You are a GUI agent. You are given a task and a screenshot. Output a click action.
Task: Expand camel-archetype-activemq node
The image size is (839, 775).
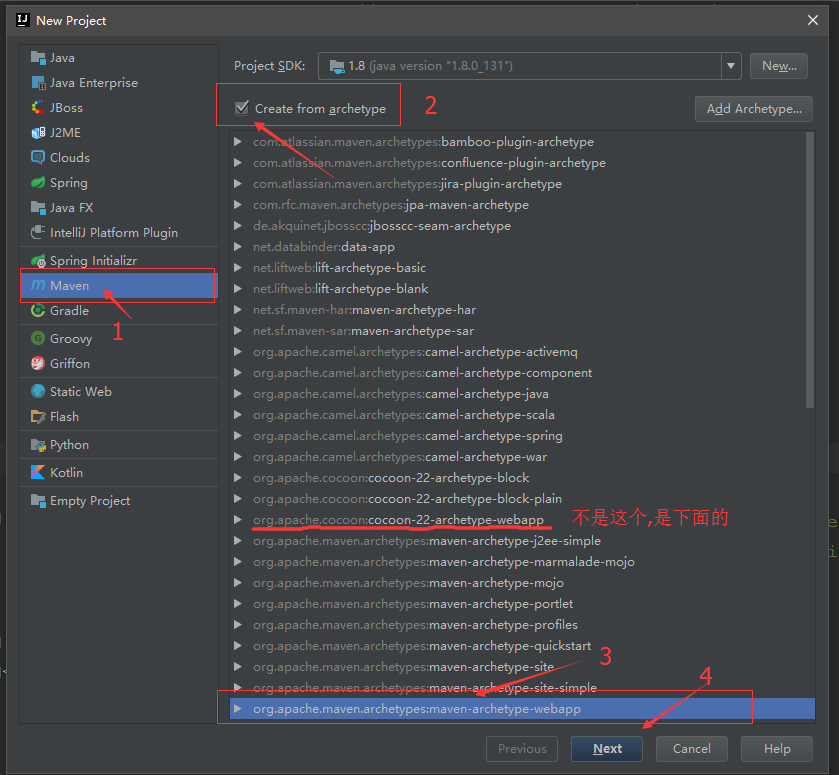(238, 352)
